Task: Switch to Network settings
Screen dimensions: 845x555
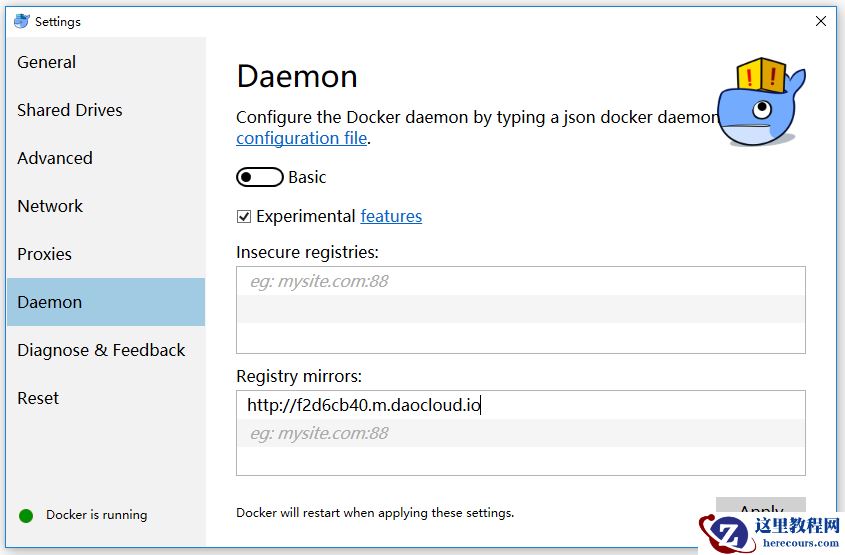Action: pyautogui.click(x=50, y=206)
